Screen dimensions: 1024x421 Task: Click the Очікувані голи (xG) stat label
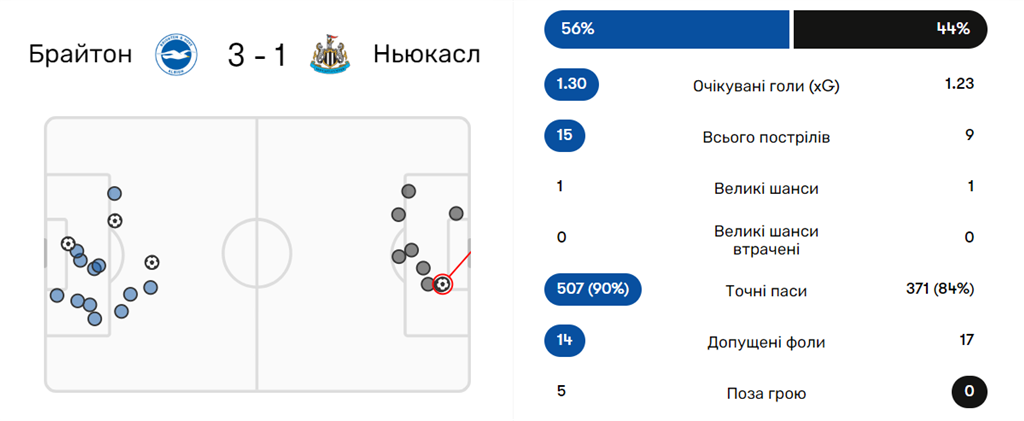pyautogui.click(x=766, y=86)
